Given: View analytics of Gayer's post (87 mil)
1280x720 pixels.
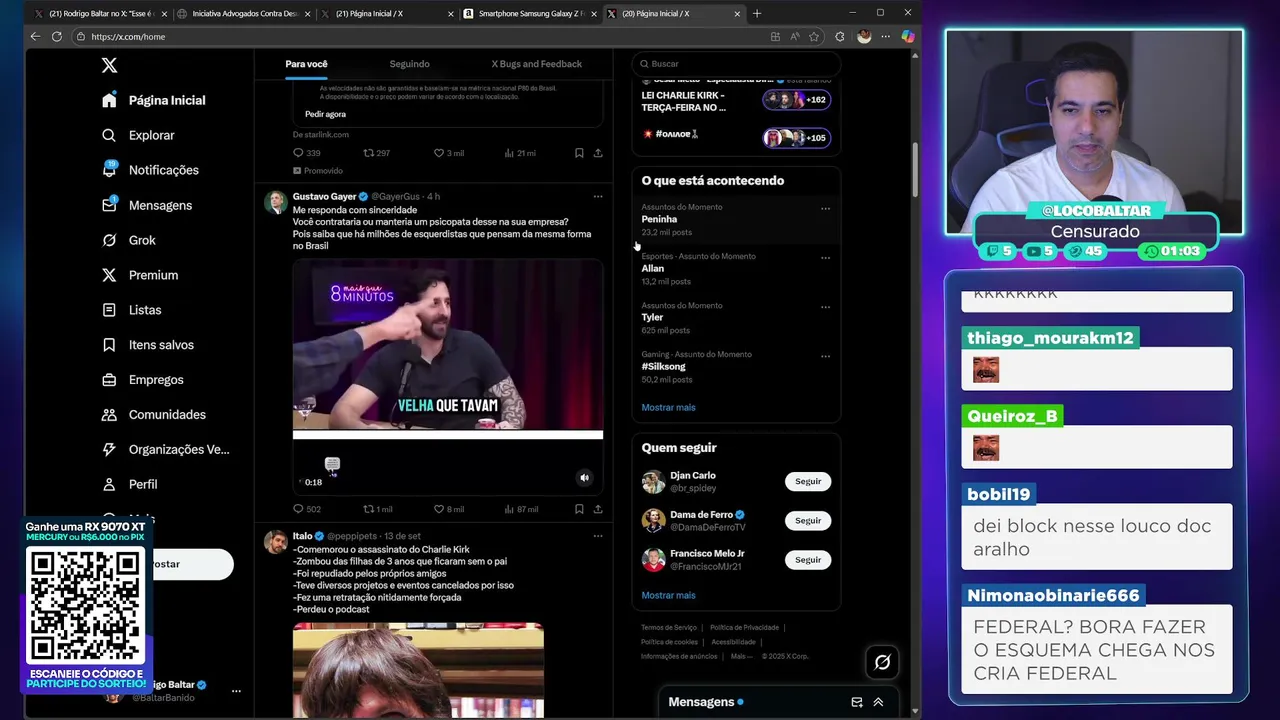Looking at the screenshot, I should (520, 509).
